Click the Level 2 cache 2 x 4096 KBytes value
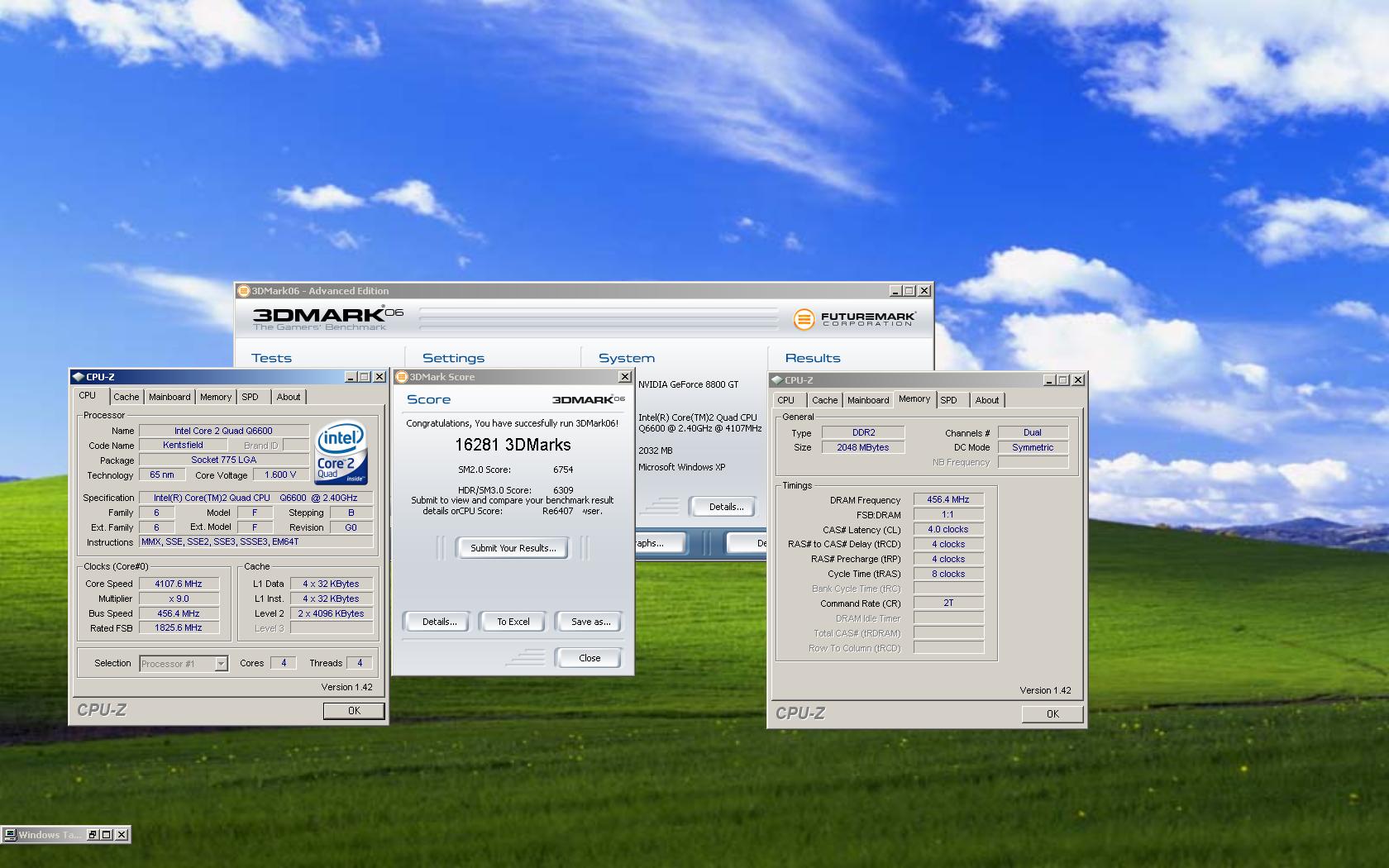 click(331, 613)
